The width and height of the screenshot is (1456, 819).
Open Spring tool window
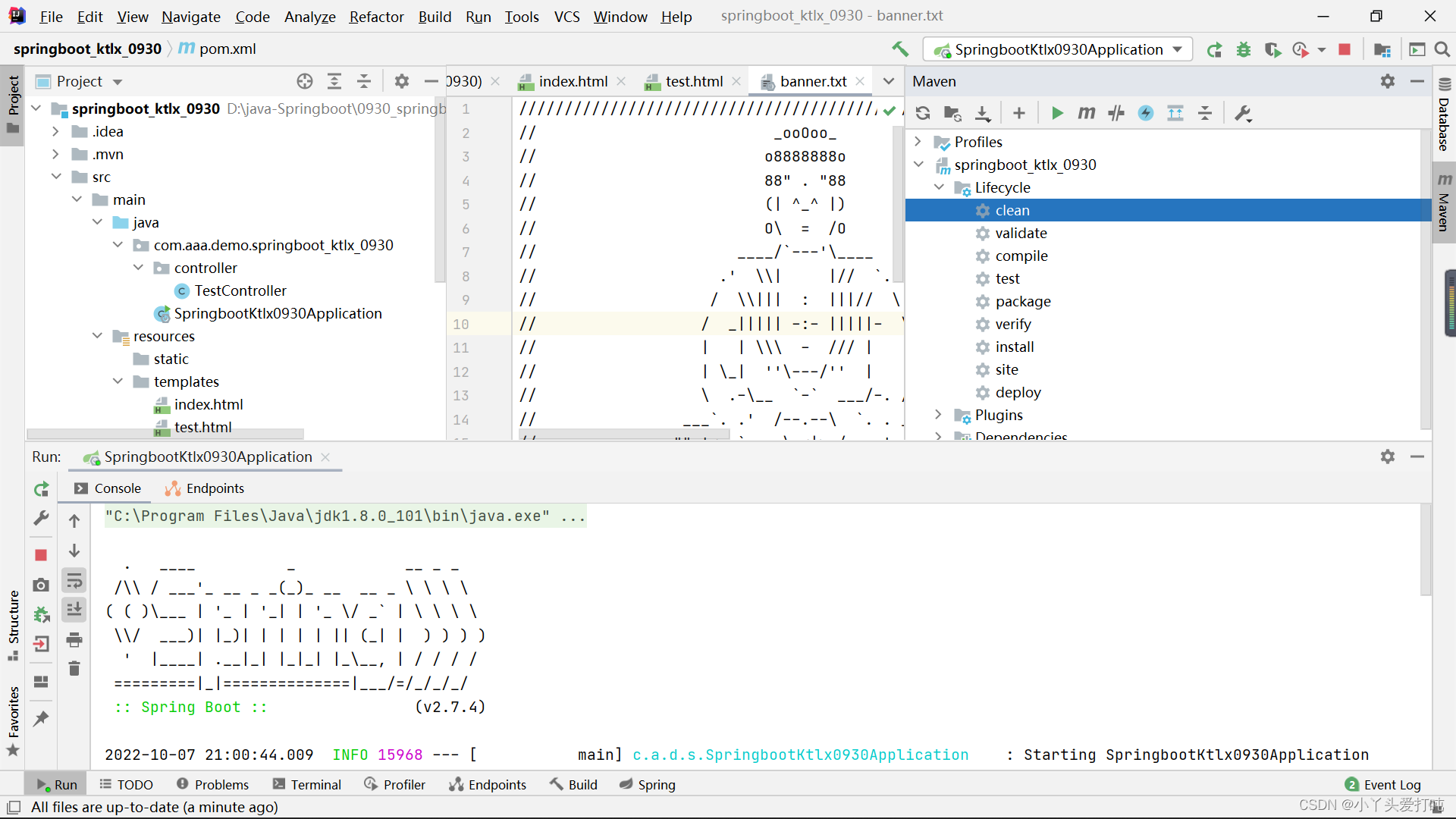click(648, 785)
